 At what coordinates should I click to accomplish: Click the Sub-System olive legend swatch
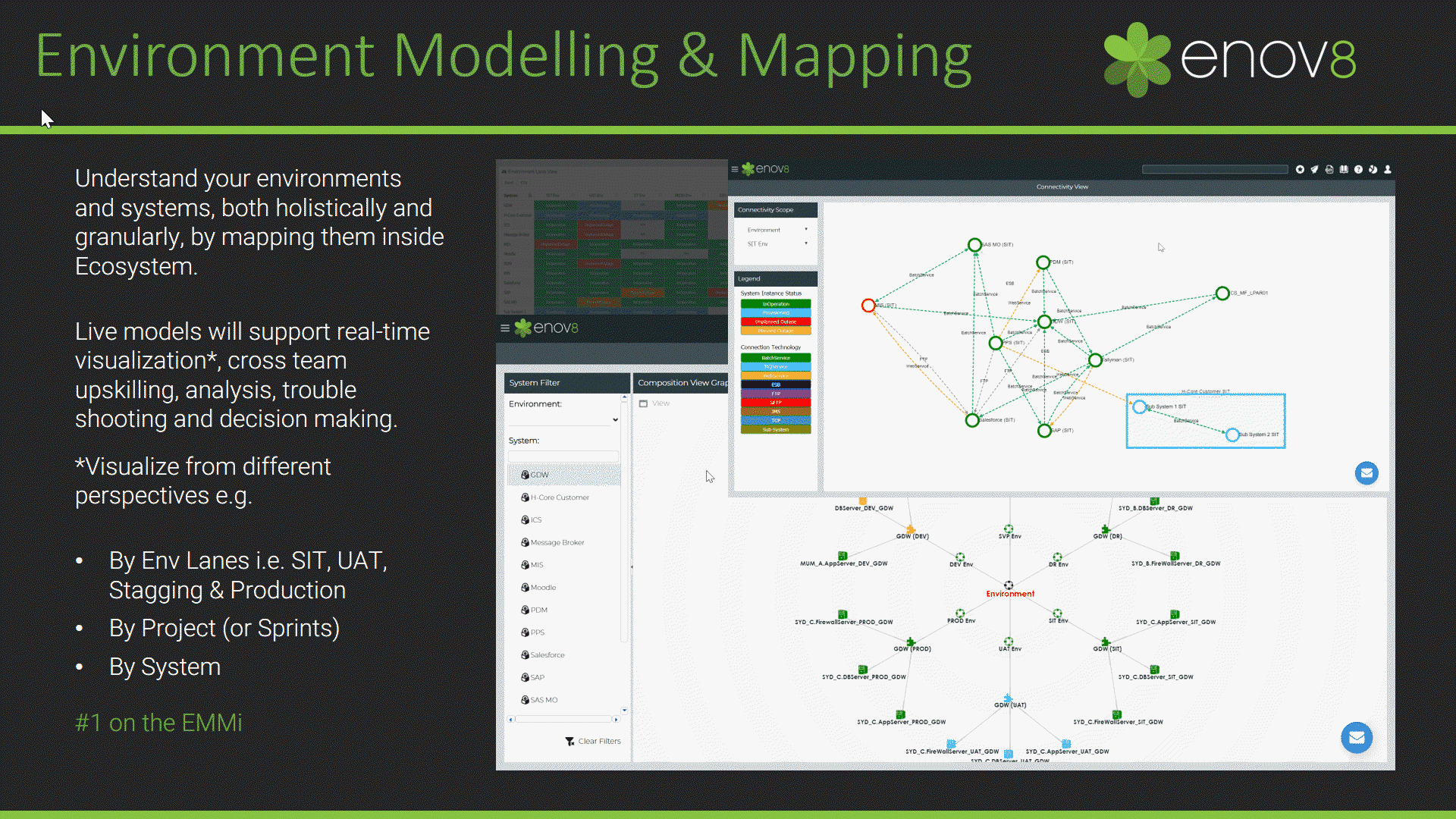click(x=776, y=430)
